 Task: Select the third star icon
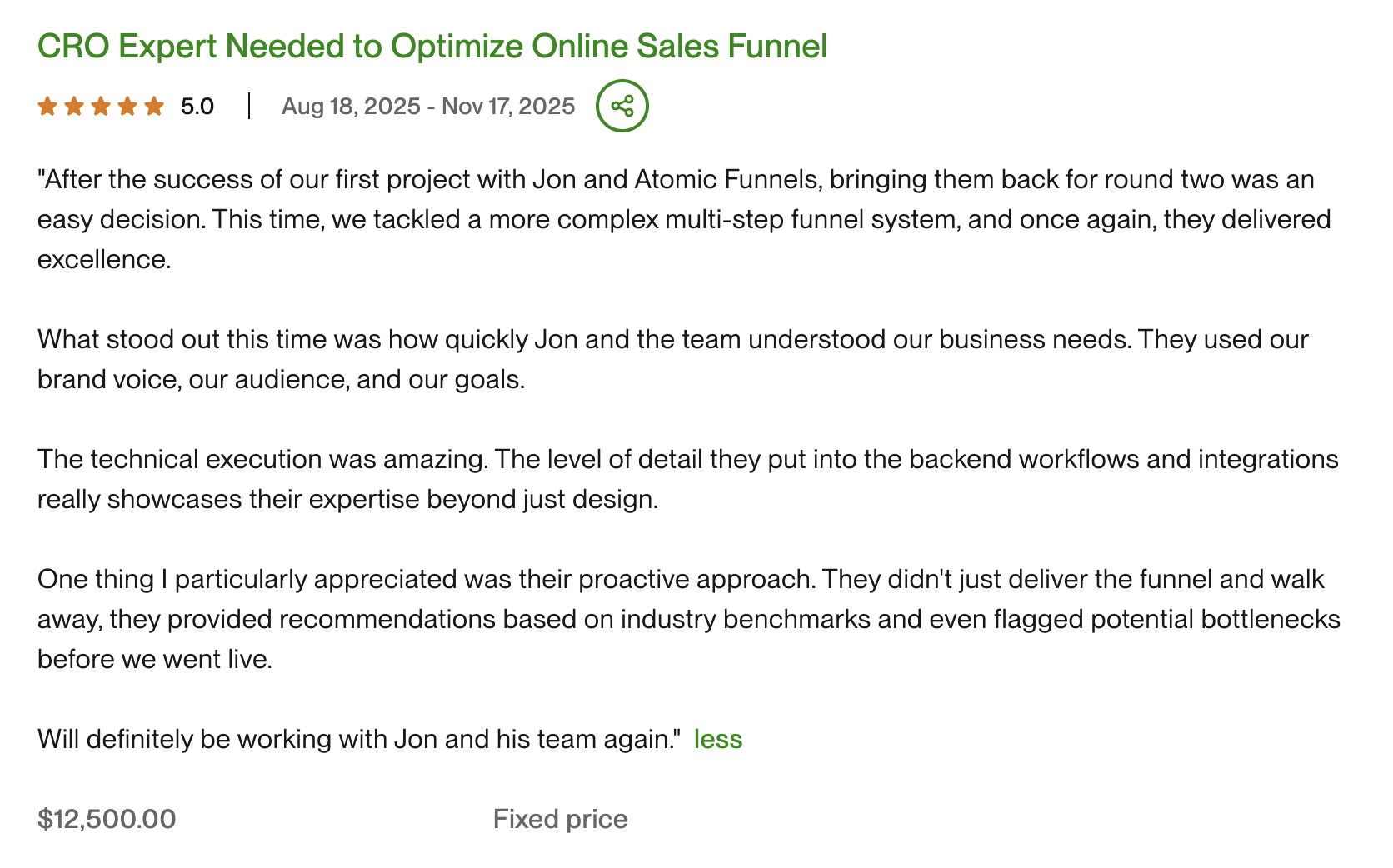pos(101,105)
